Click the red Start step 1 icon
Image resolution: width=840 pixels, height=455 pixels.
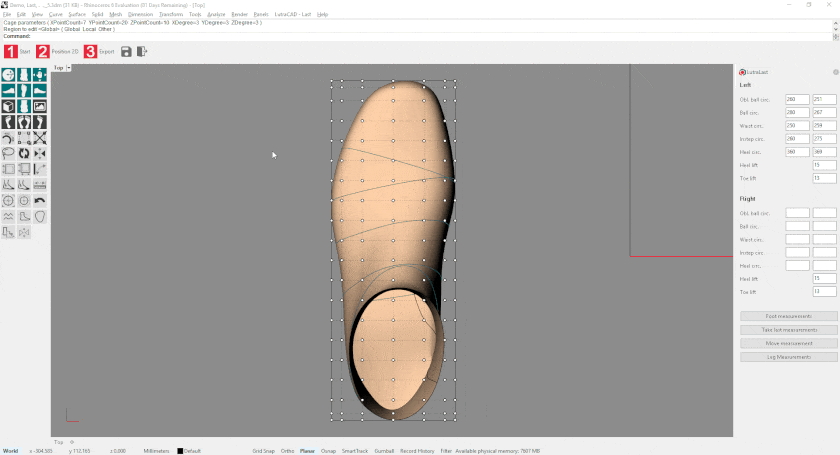click(x=11, y=51)
